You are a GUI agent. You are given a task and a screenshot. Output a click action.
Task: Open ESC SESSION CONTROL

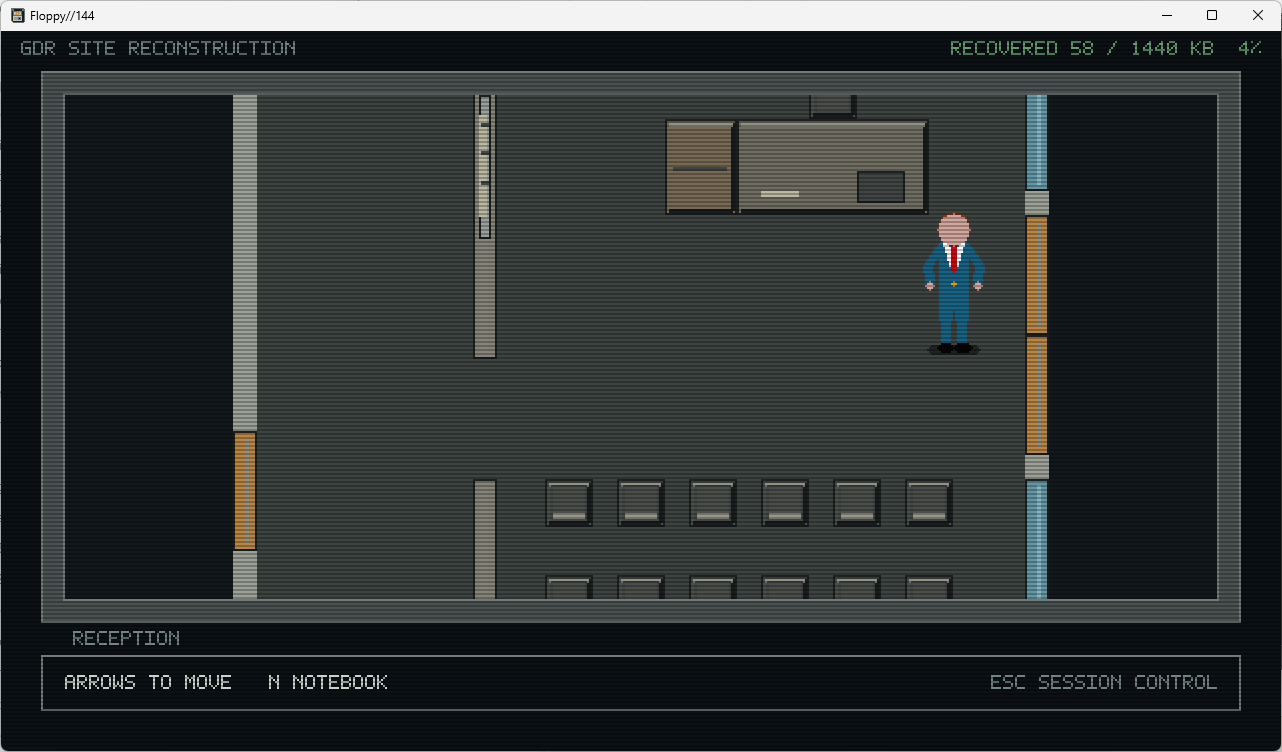pos(1104,682)
